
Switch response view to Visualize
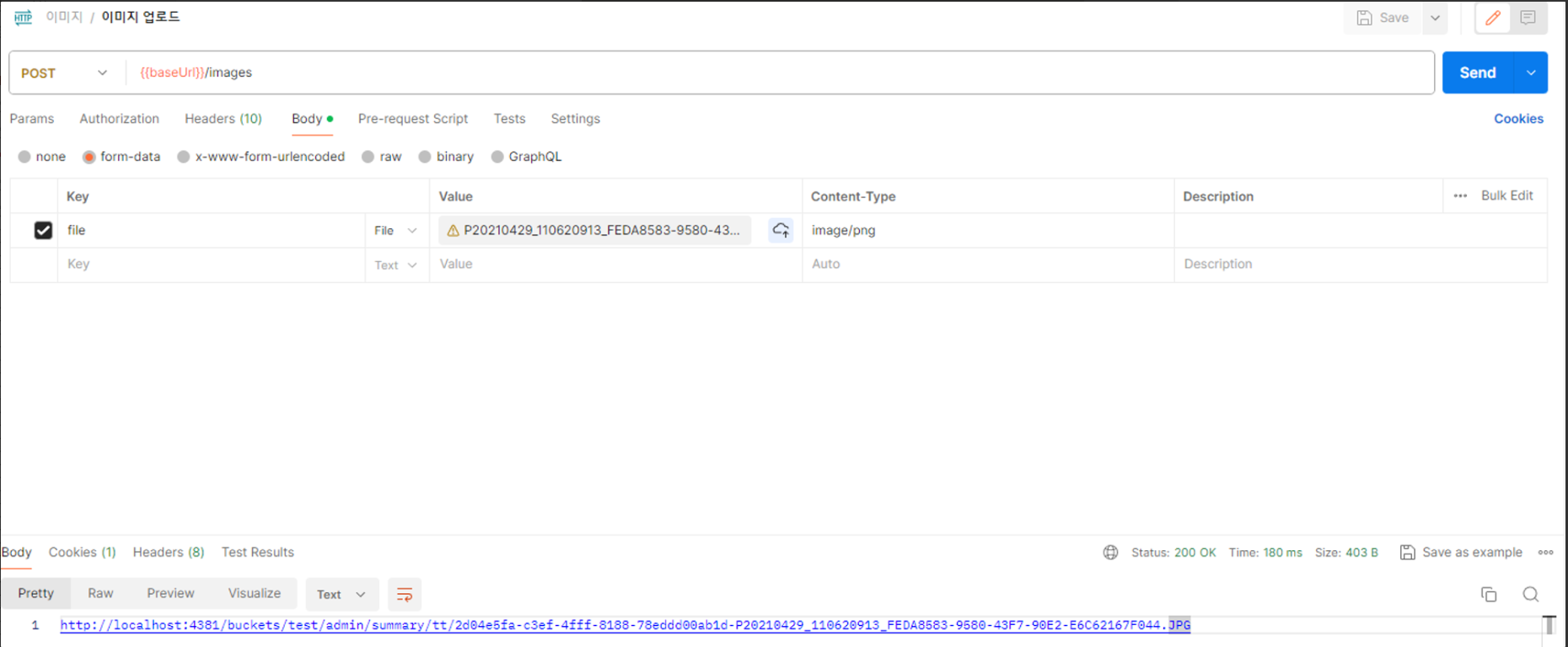(255, 594)
